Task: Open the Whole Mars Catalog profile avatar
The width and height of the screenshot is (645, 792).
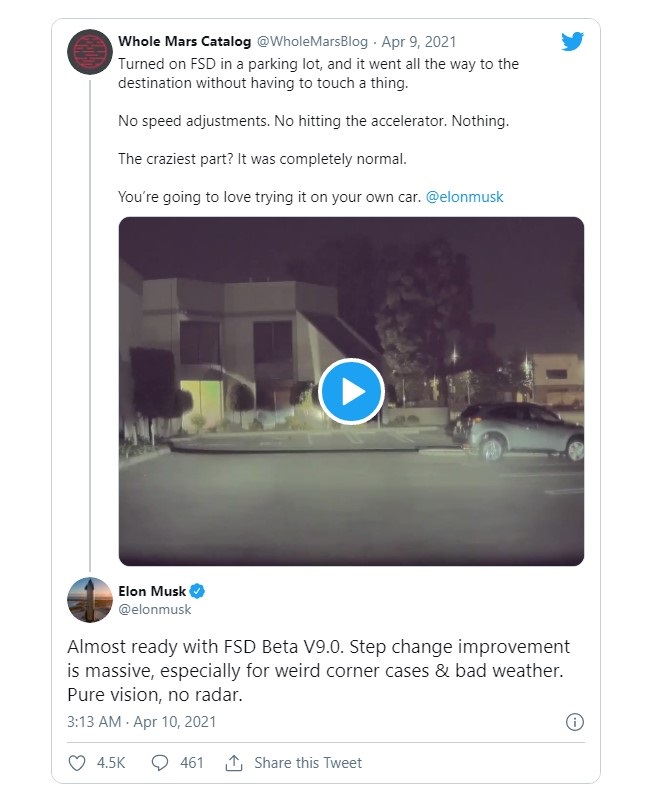Action: click(90, 52)
